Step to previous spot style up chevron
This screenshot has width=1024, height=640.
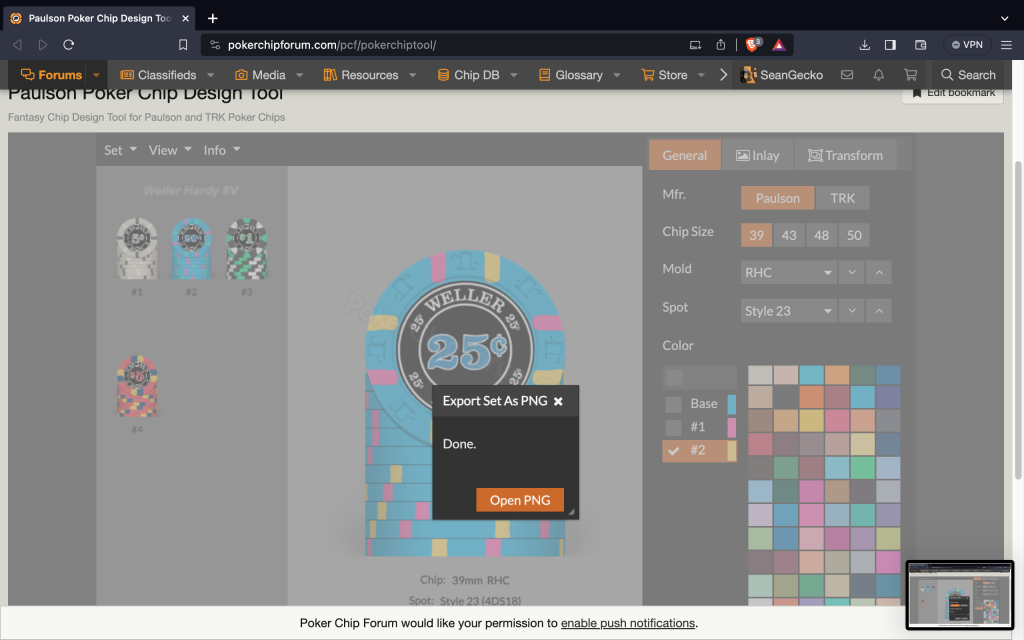pyautogui.click(x=879, y=311)
